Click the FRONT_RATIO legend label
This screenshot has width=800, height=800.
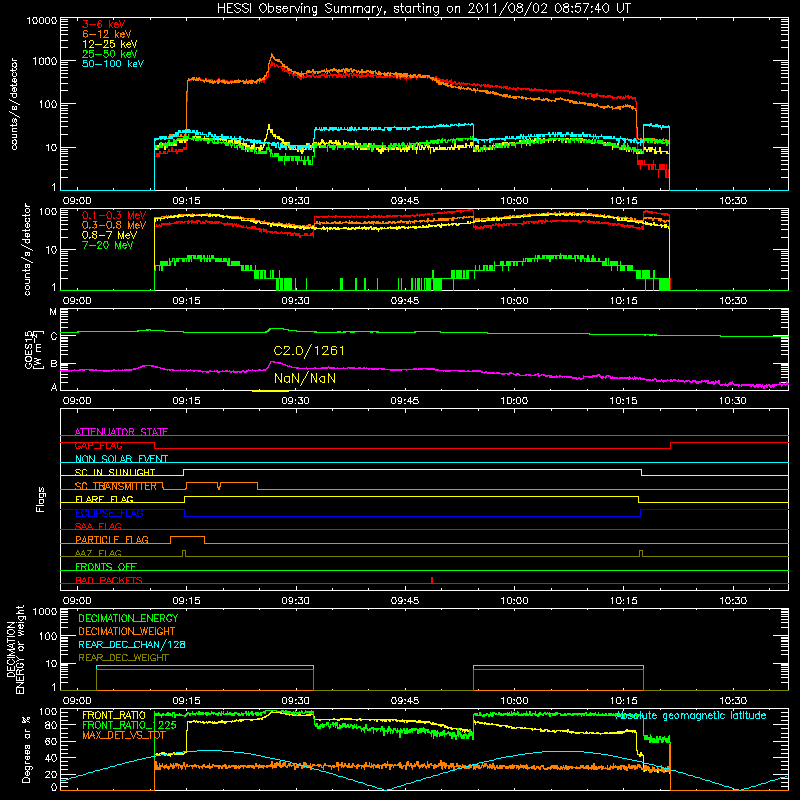(114, 715)
